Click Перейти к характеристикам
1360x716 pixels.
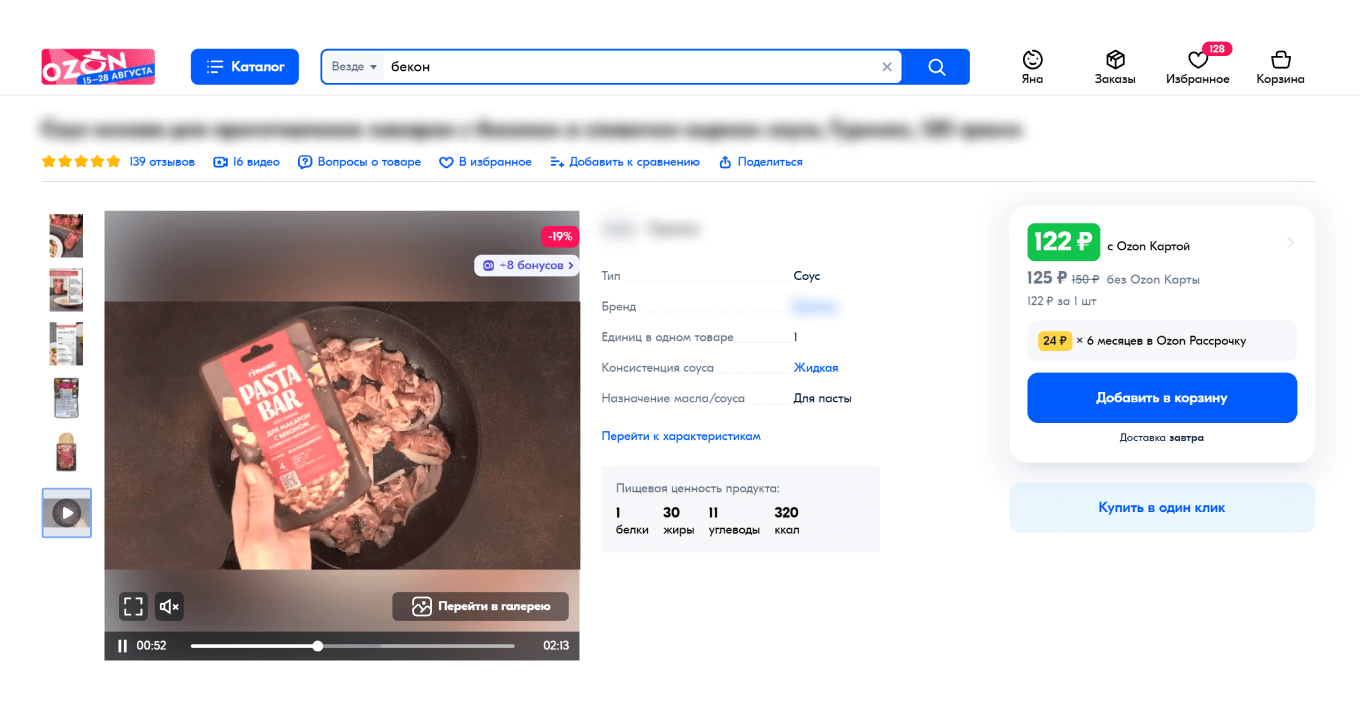[681, 436]
